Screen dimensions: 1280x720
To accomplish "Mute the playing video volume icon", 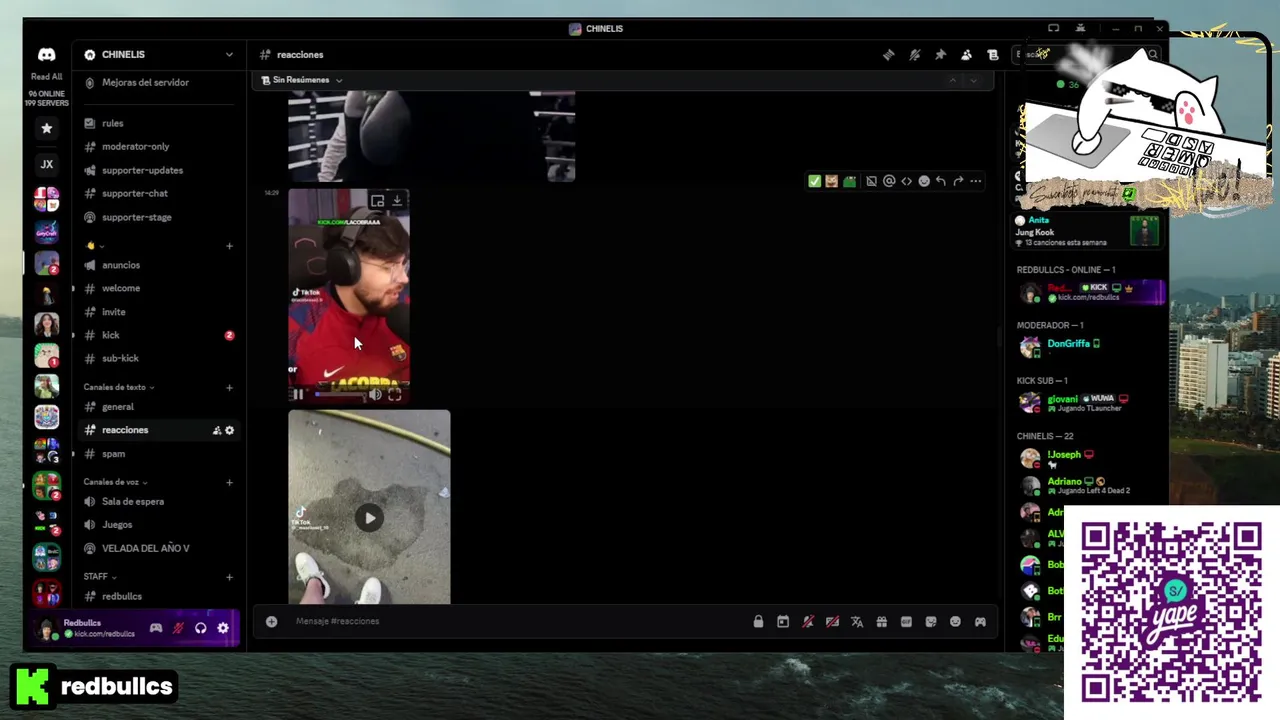I will click(x=375, y=394).
